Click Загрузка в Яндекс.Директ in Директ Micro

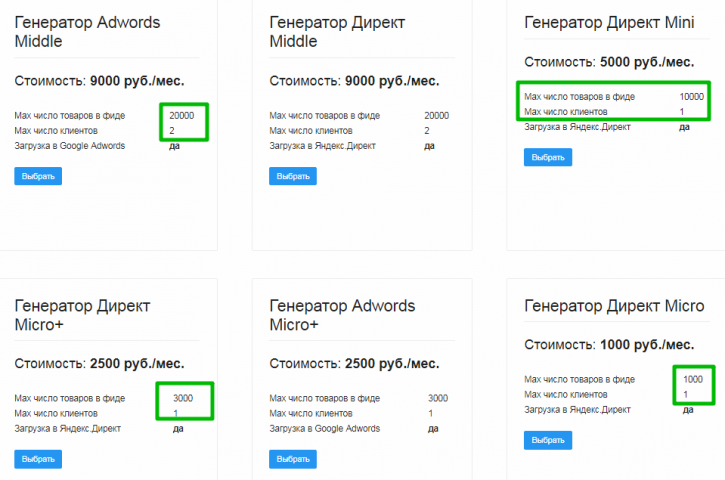point(577,410)
